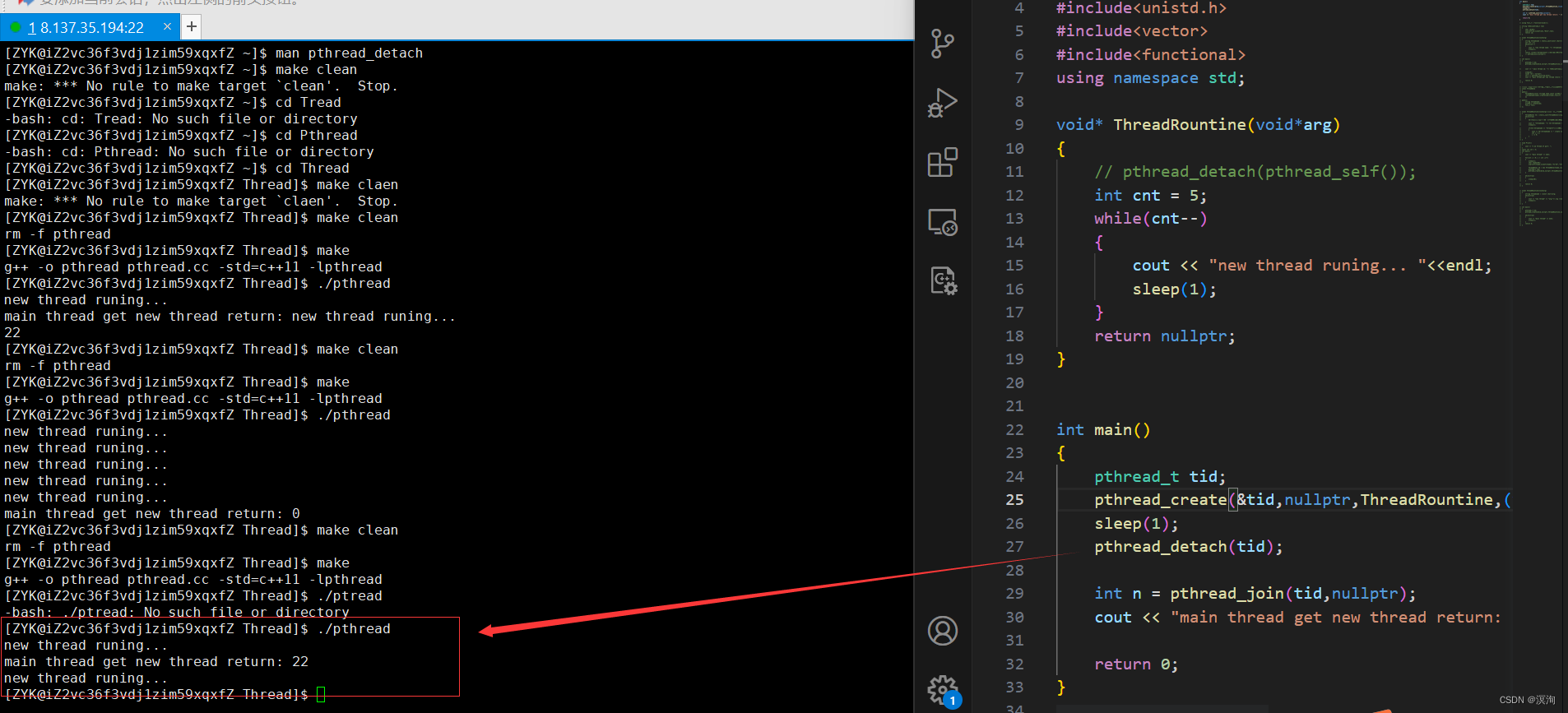Click 'cout << "main thread get' line 30
Screen dimensions: 1568x713
[1297, 618]
